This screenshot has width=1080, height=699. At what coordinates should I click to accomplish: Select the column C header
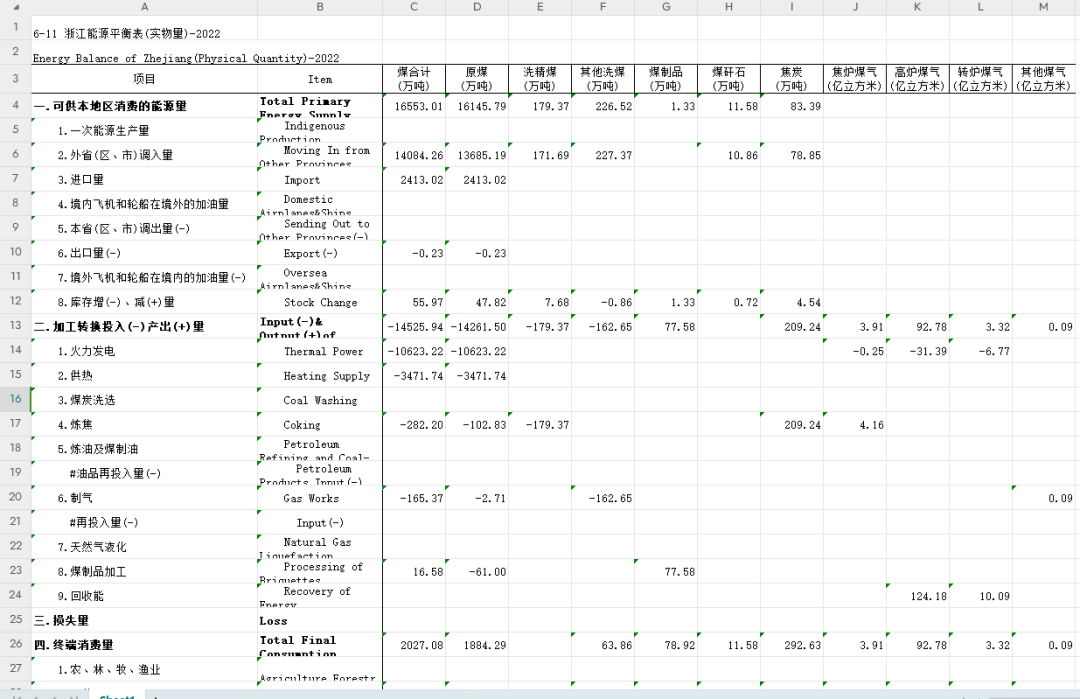tap(414, 7)
